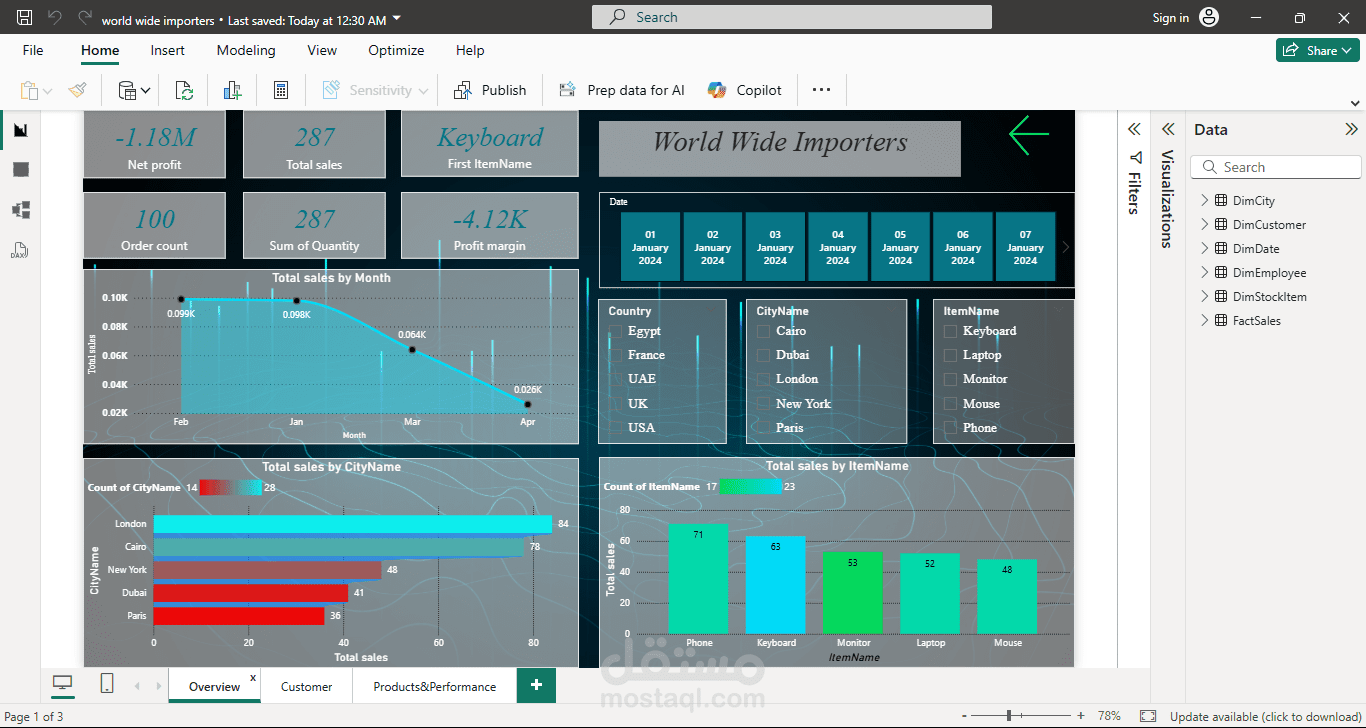Click the New measure calculator icon
The image size is (1366, 728).
coord(281,90)
